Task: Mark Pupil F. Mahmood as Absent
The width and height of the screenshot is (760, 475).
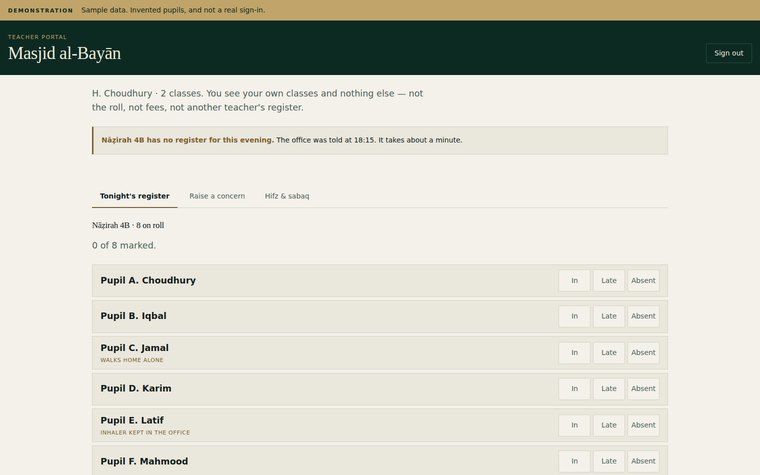Action: pos(643,461)
